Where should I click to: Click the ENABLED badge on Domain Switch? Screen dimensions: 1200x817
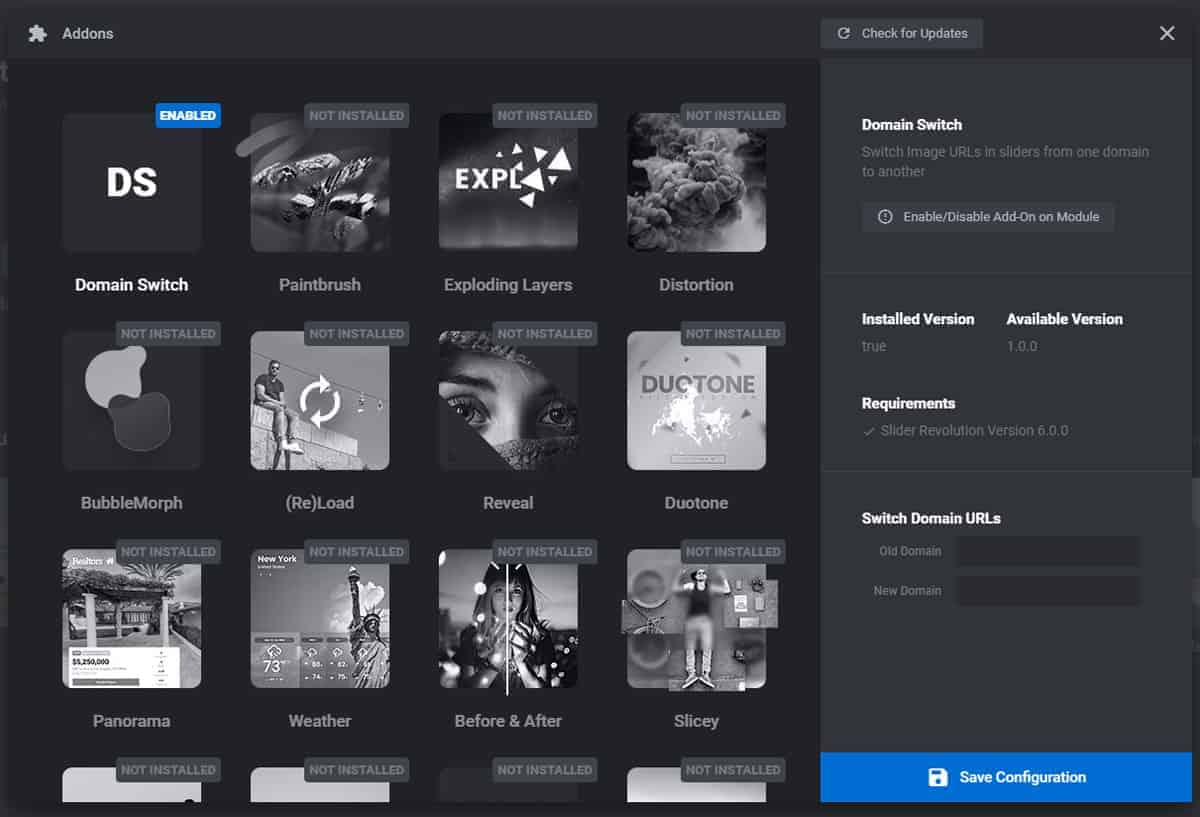(188, 115)
